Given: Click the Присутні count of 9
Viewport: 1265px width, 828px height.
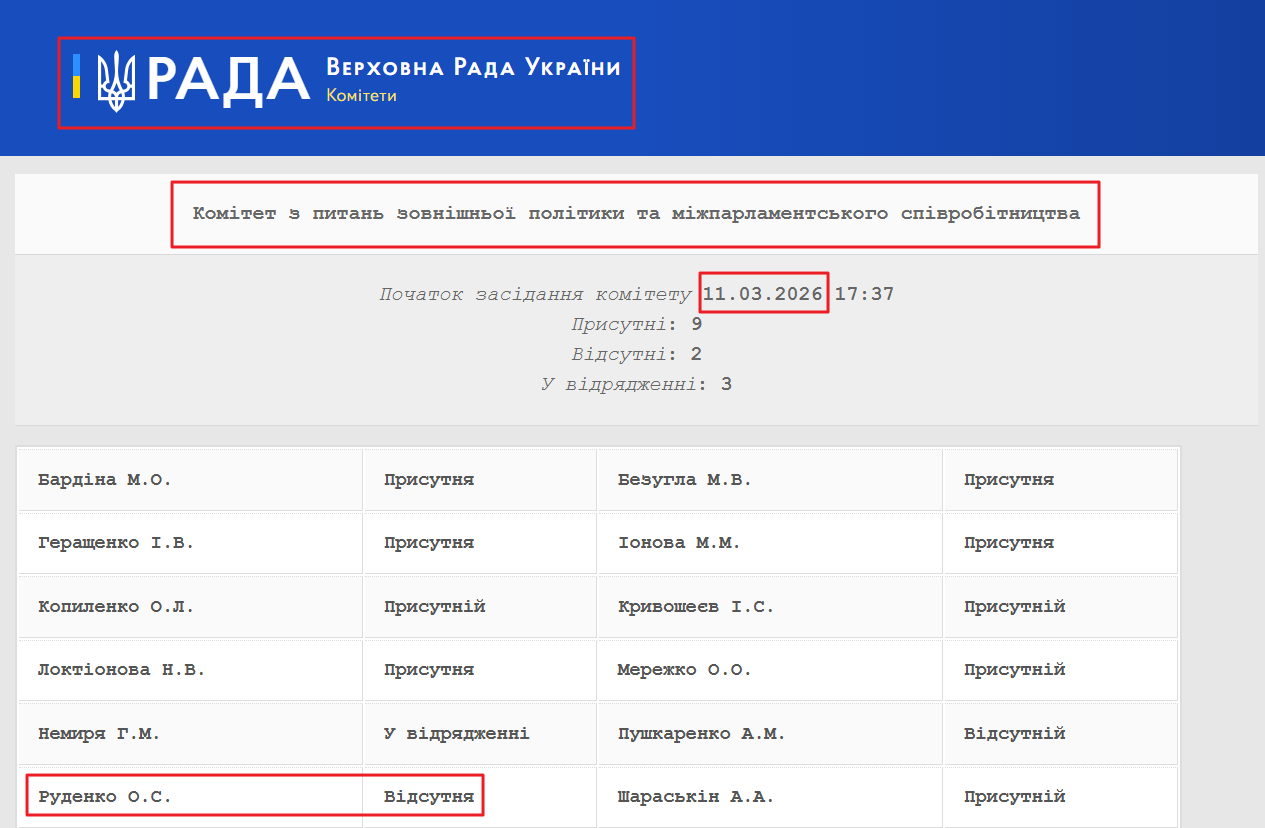Looking at the screenshot, I should point(697,324).
